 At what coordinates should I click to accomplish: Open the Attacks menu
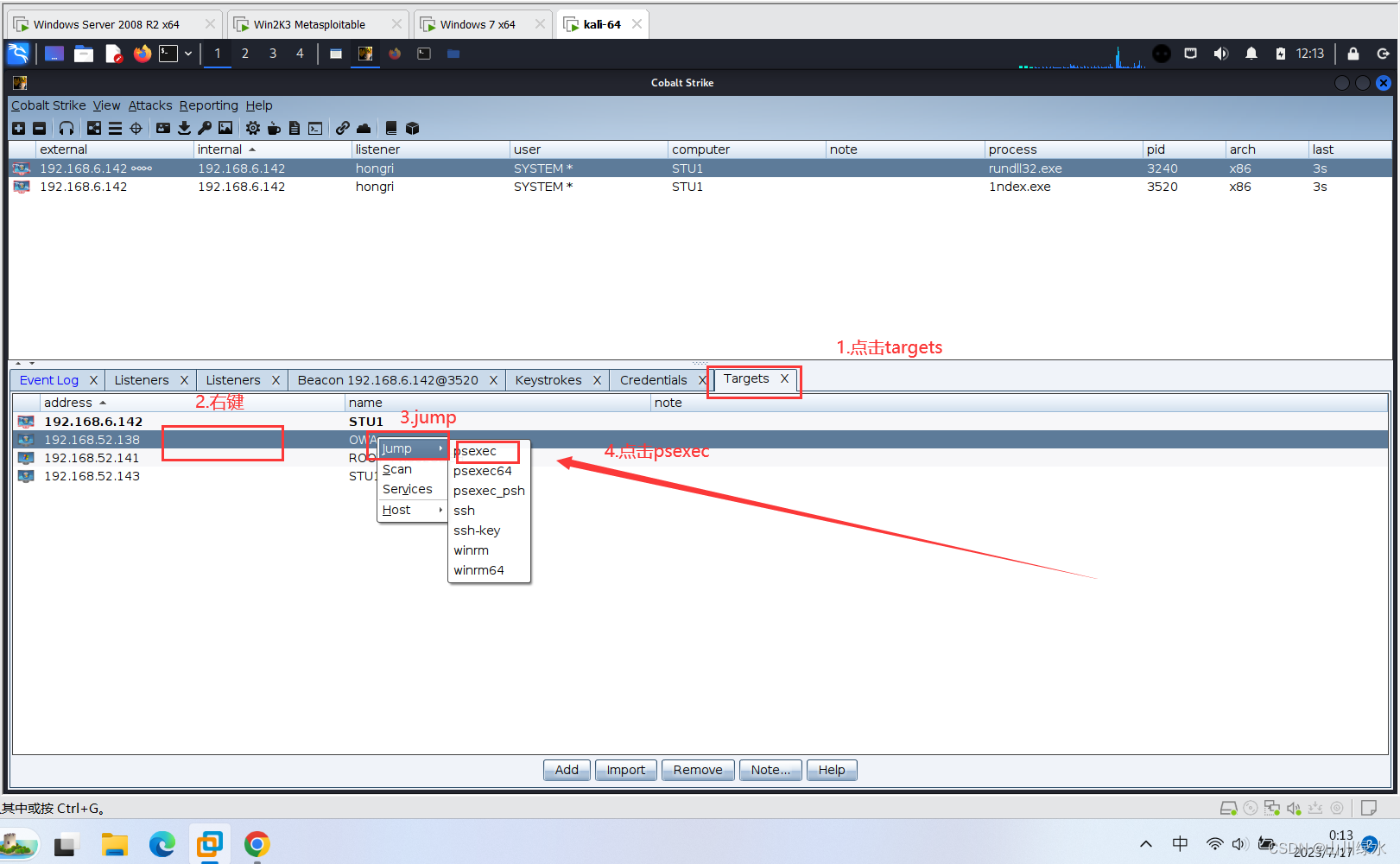tap(150, 105)
